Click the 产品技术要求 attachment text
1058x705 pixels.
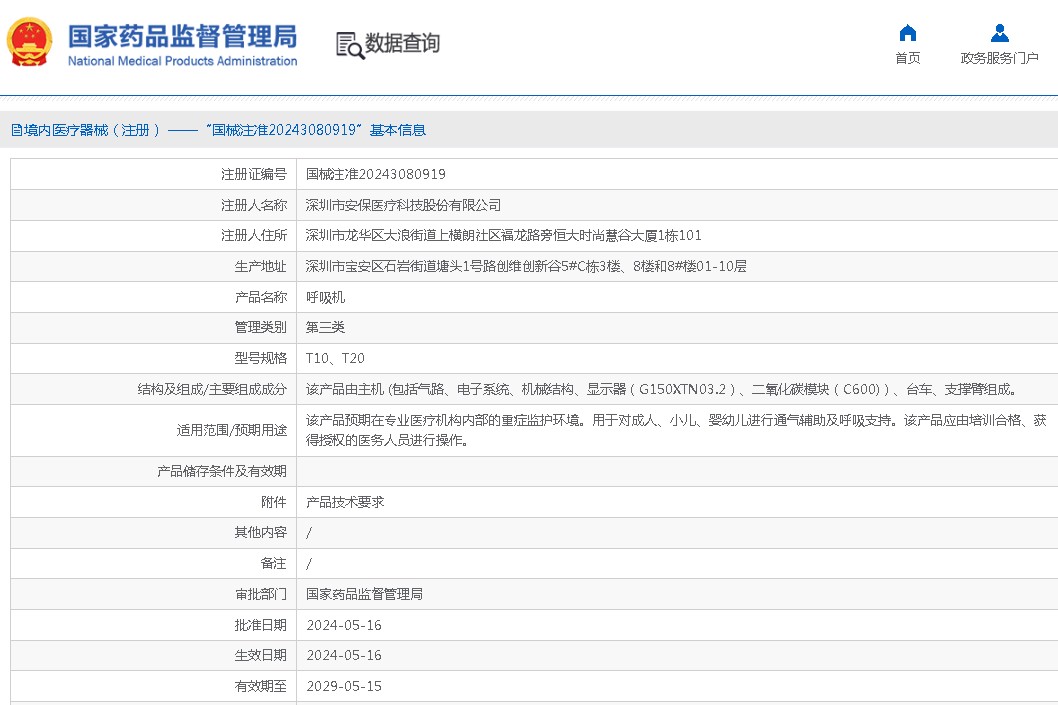(x=345, y=502)
